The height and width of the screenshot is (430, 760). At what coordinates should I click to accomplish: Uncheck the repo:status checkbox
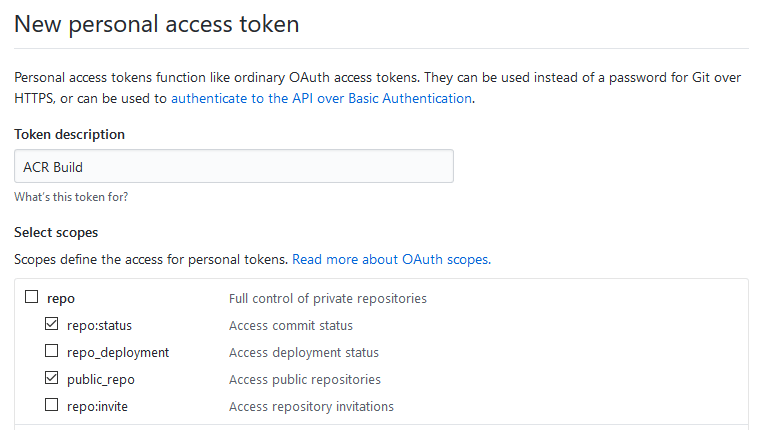click(x=51, y=324)
